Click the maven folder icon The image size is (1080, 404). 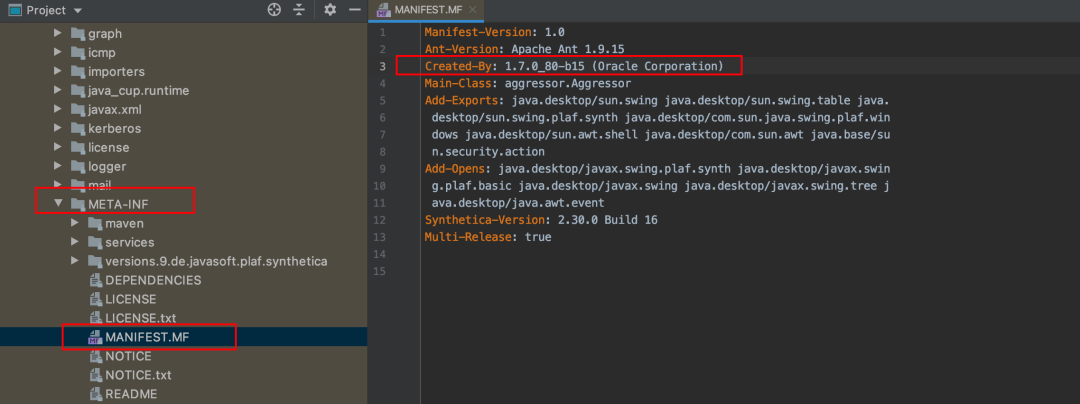coord(94,223)
